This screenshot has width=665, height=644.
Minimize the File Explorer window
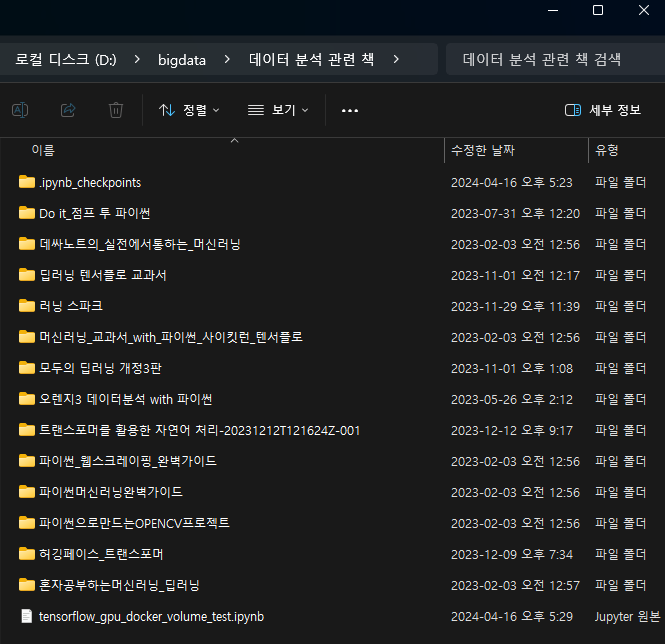553,10
